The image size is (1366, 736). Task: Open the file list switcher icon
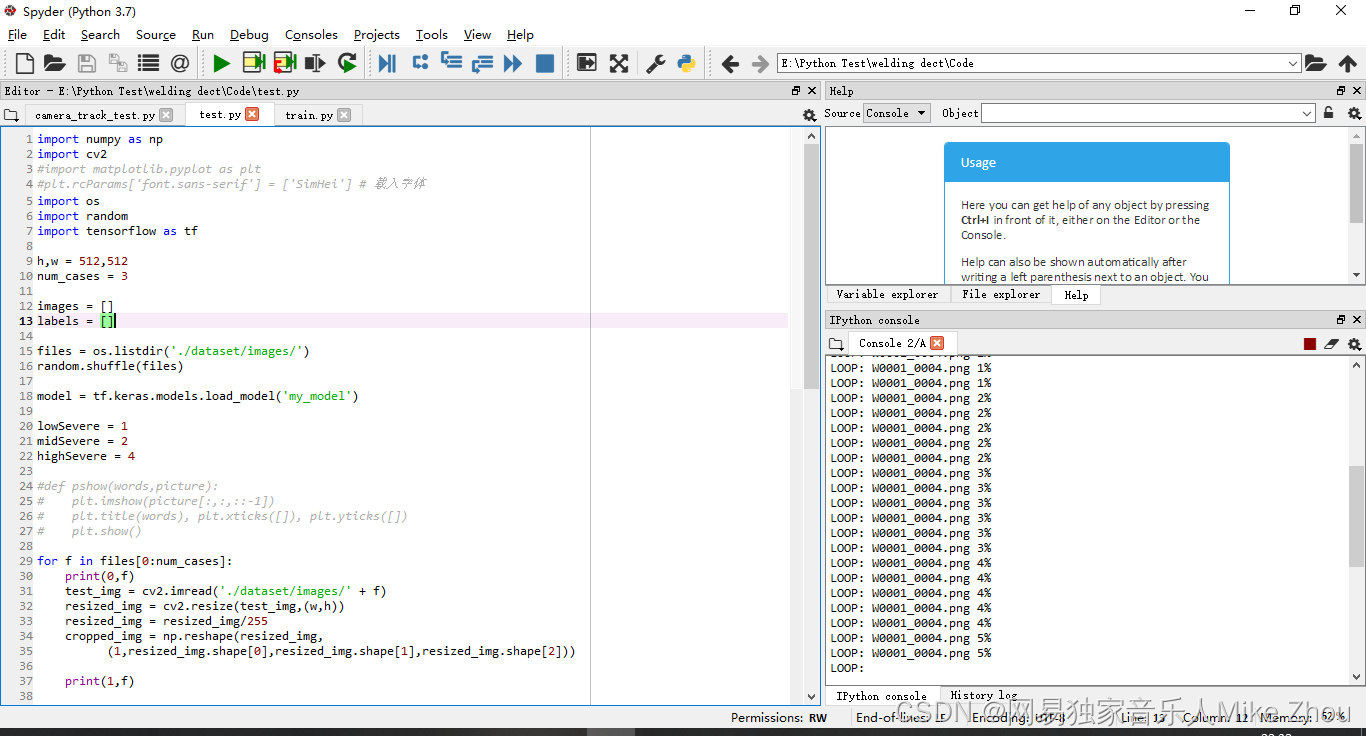148,63
